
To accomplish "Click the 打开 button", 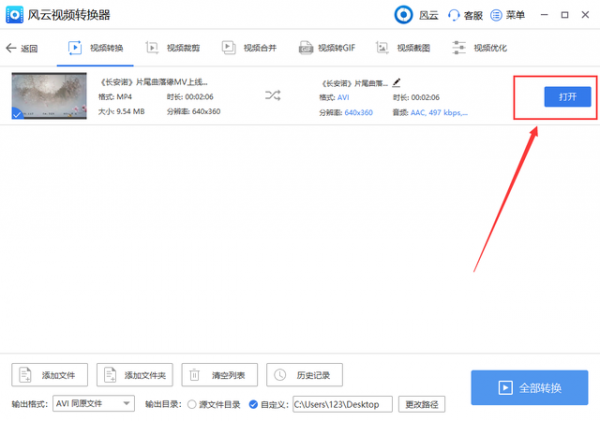I will click(x=567, y=97).
